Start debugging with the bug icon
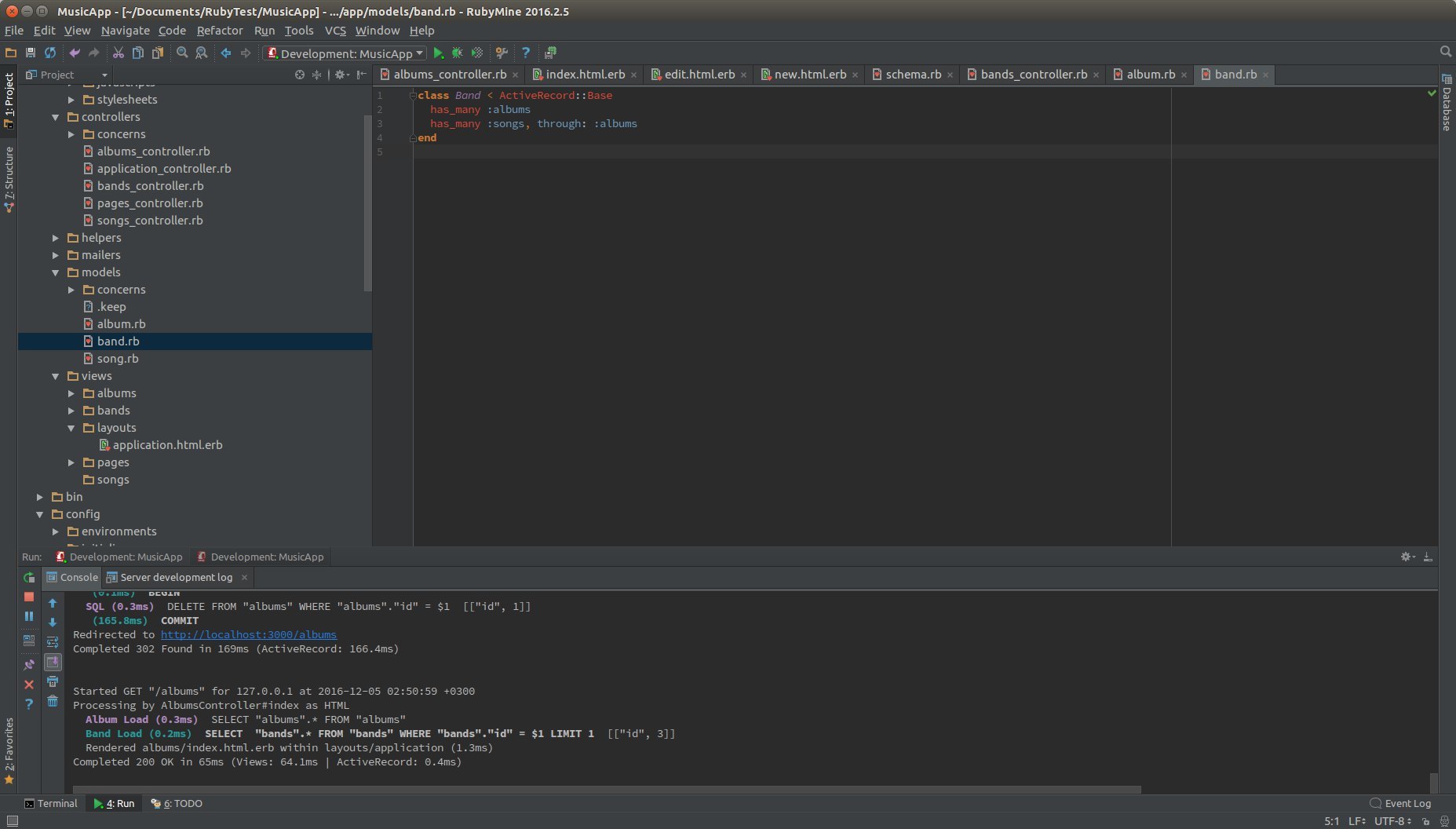 [x=458, y=53]
